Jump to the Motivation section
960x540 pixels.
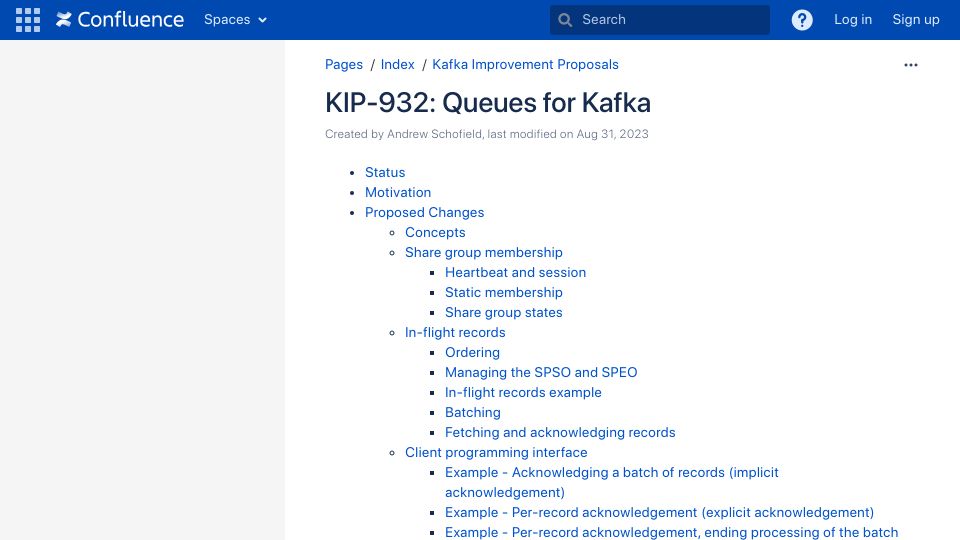pos(398,192)
